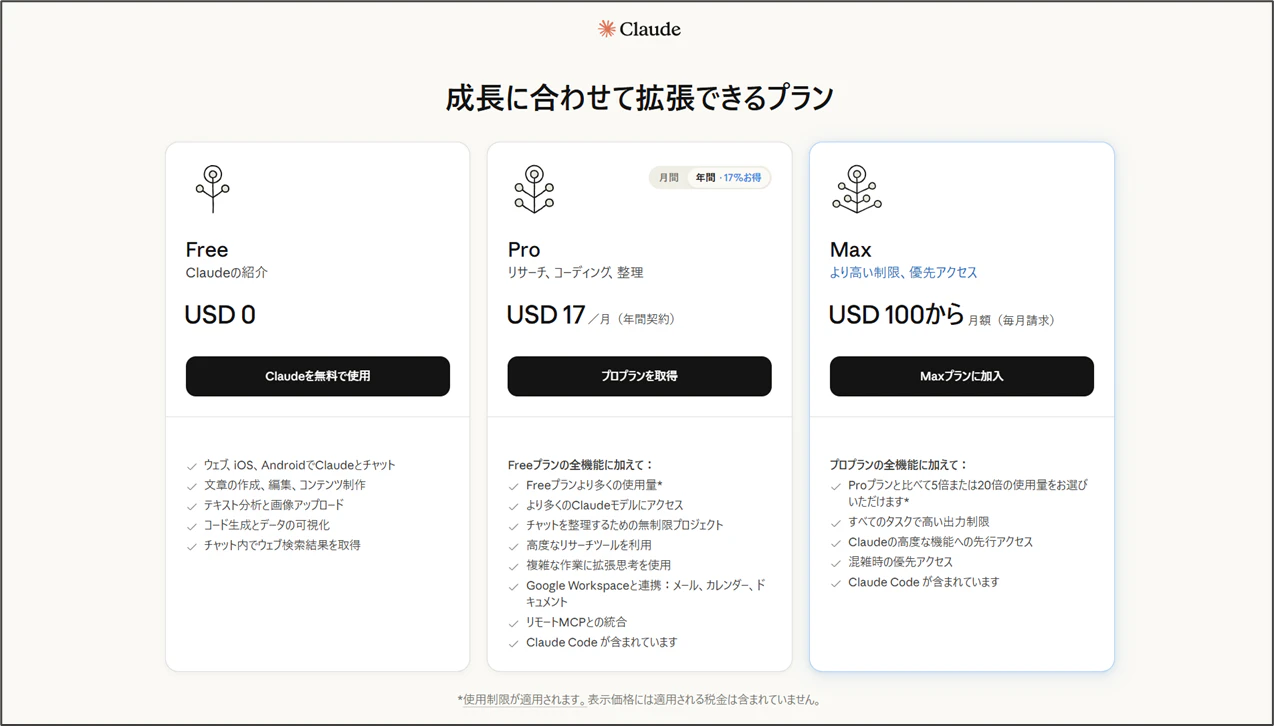The width and height of the screenshot is (1274, 726).
Task: Click the Pro plan branching icon
Action: pyautogui.click(x=534, y=189)
